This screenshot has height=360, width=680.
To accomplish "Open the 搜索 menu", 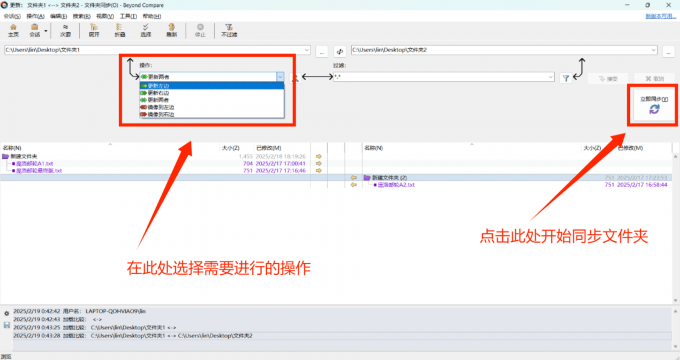I will point(81,16).
